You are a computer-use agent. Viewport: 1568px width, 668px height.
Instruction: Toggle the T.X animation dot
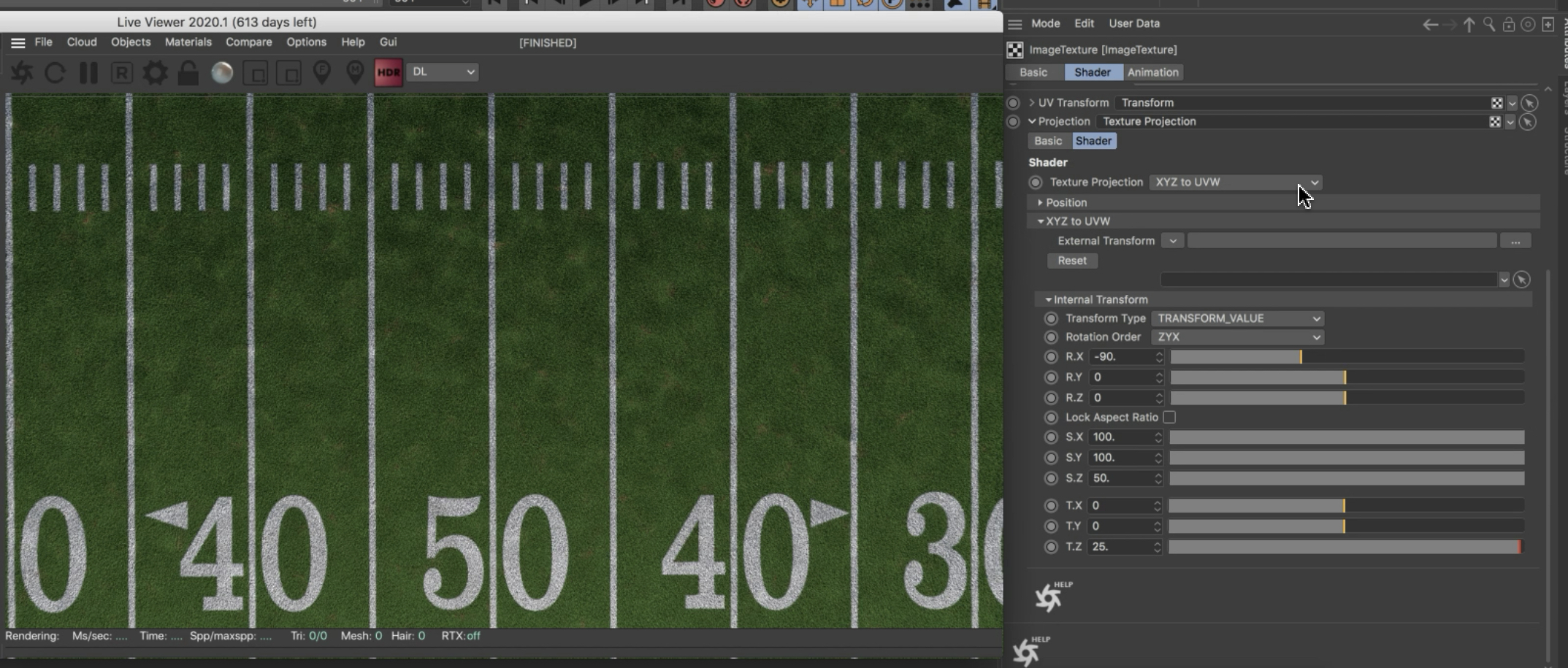click(x=1051, y=506)
